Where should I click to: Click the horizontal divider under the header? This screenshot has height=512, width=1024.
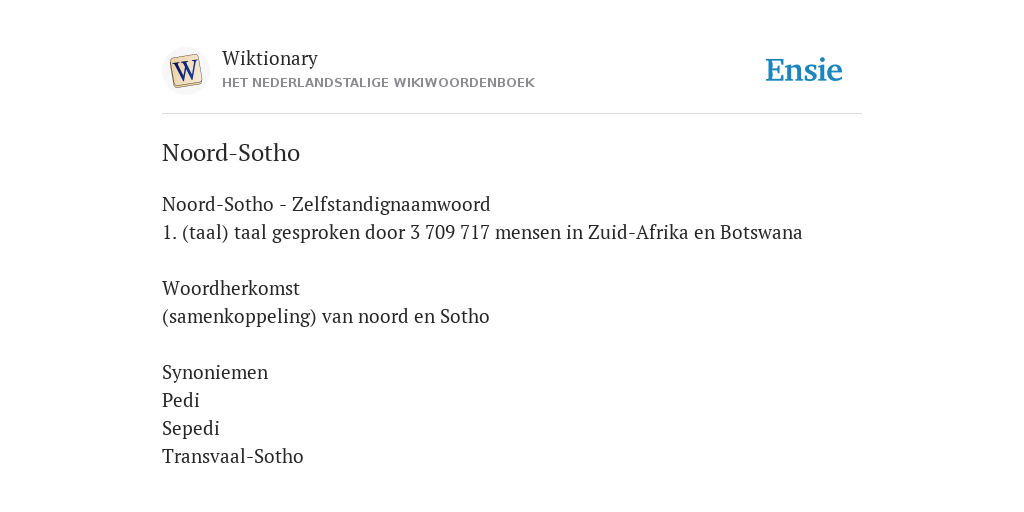coord(512,114)
